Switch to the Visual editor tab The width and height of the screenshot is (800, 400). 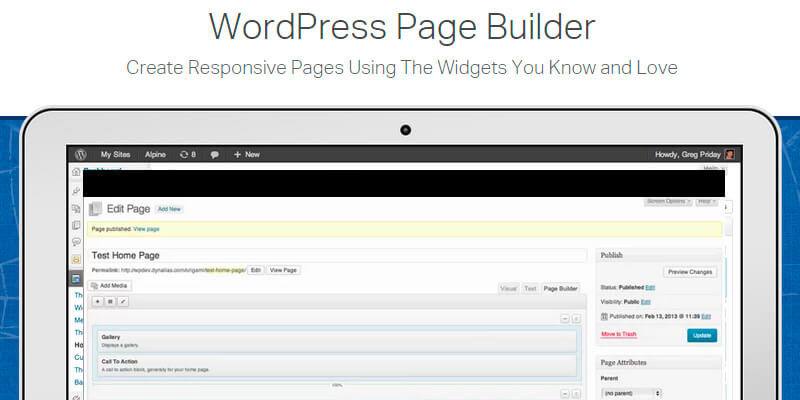coord(509,288)
